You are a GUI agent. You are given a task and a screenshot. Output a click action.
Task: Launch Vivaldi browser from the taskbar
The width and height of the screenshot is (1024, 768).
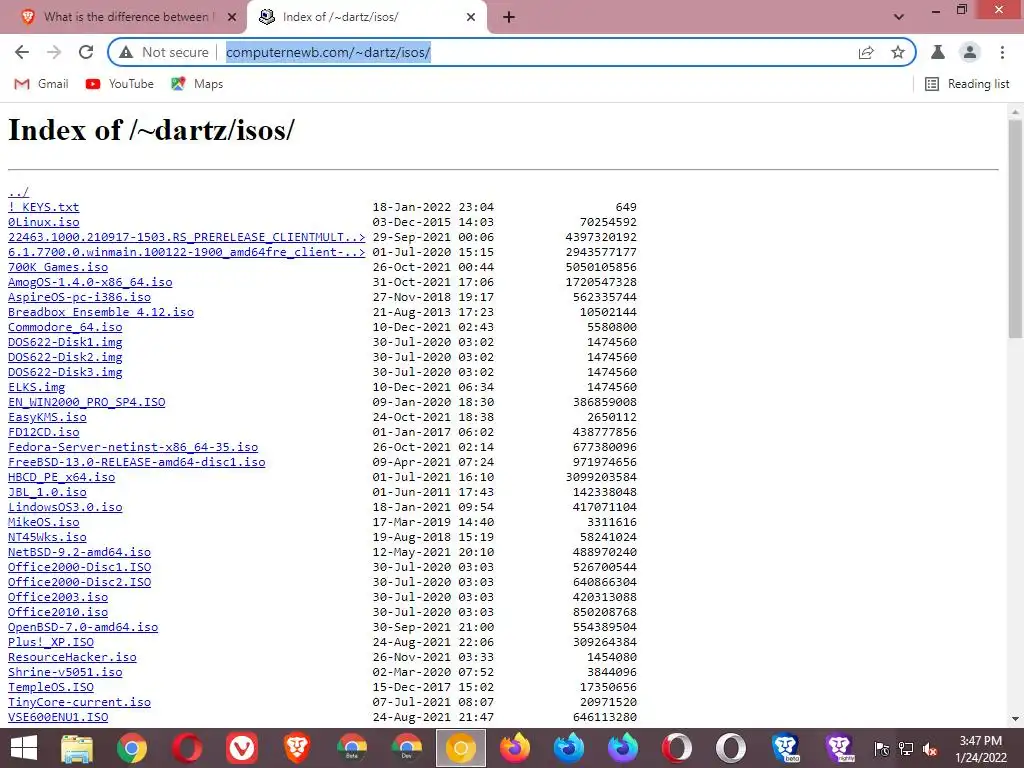[x=242, y=748]
